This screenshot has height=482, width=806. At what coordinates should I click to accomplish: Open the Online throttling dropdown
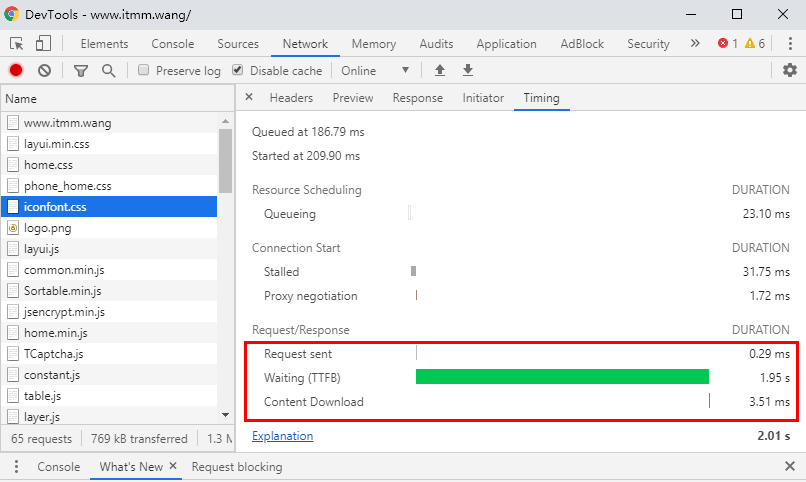click(x=375, y=70)
